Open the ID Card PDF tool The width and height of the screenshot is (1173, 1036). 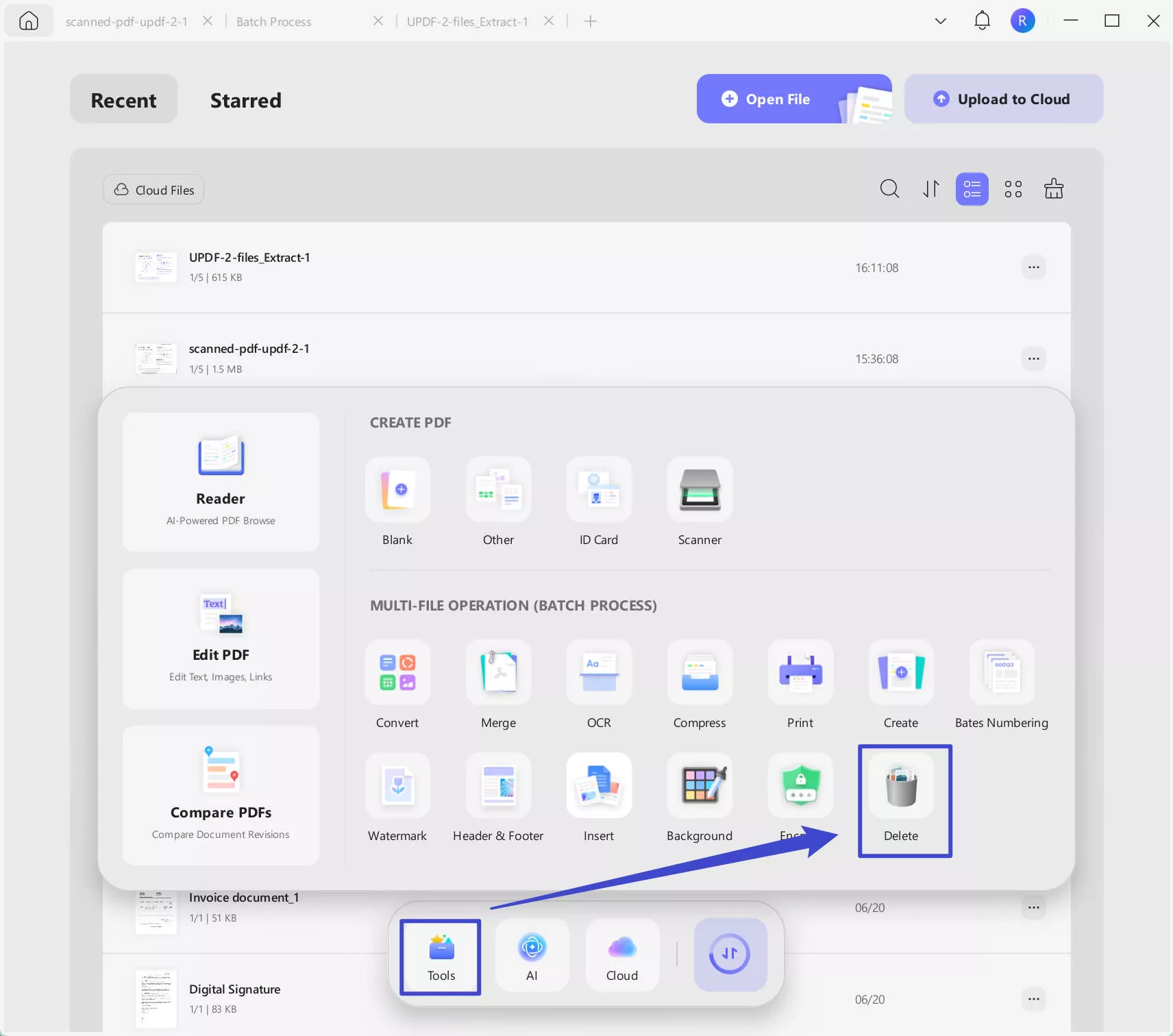click(599, 489)
